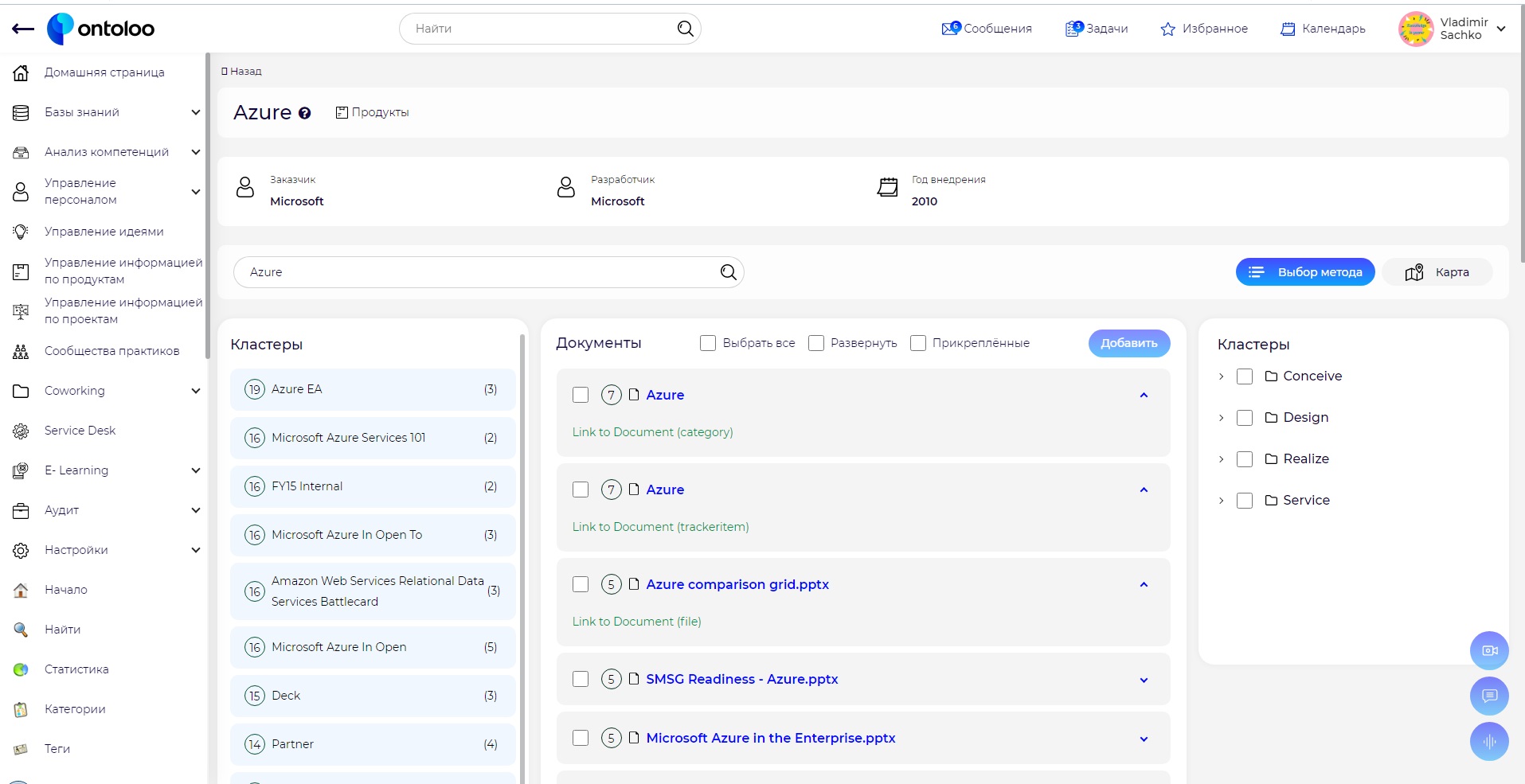This screenshot has height=784, width=1525.
Task: Open the Продукты link
Action: point(372,112)
